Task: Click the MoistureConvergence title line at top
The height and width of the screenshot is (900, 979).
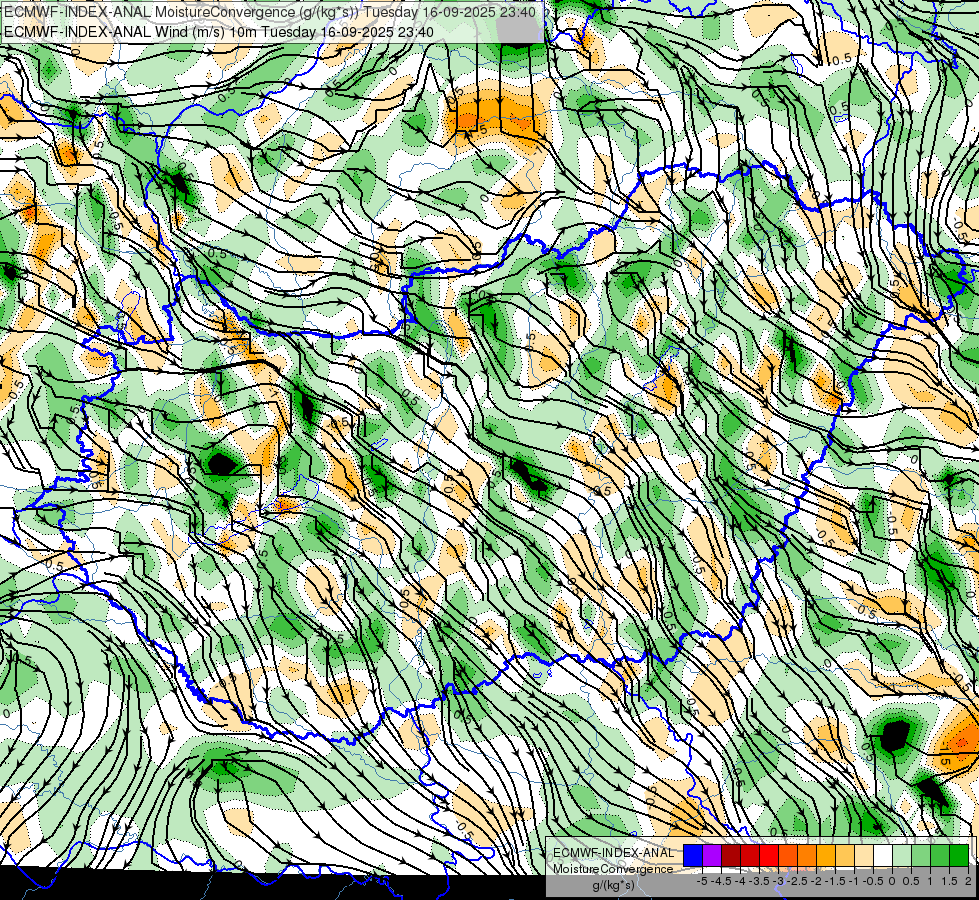Action: pos(270,12)
